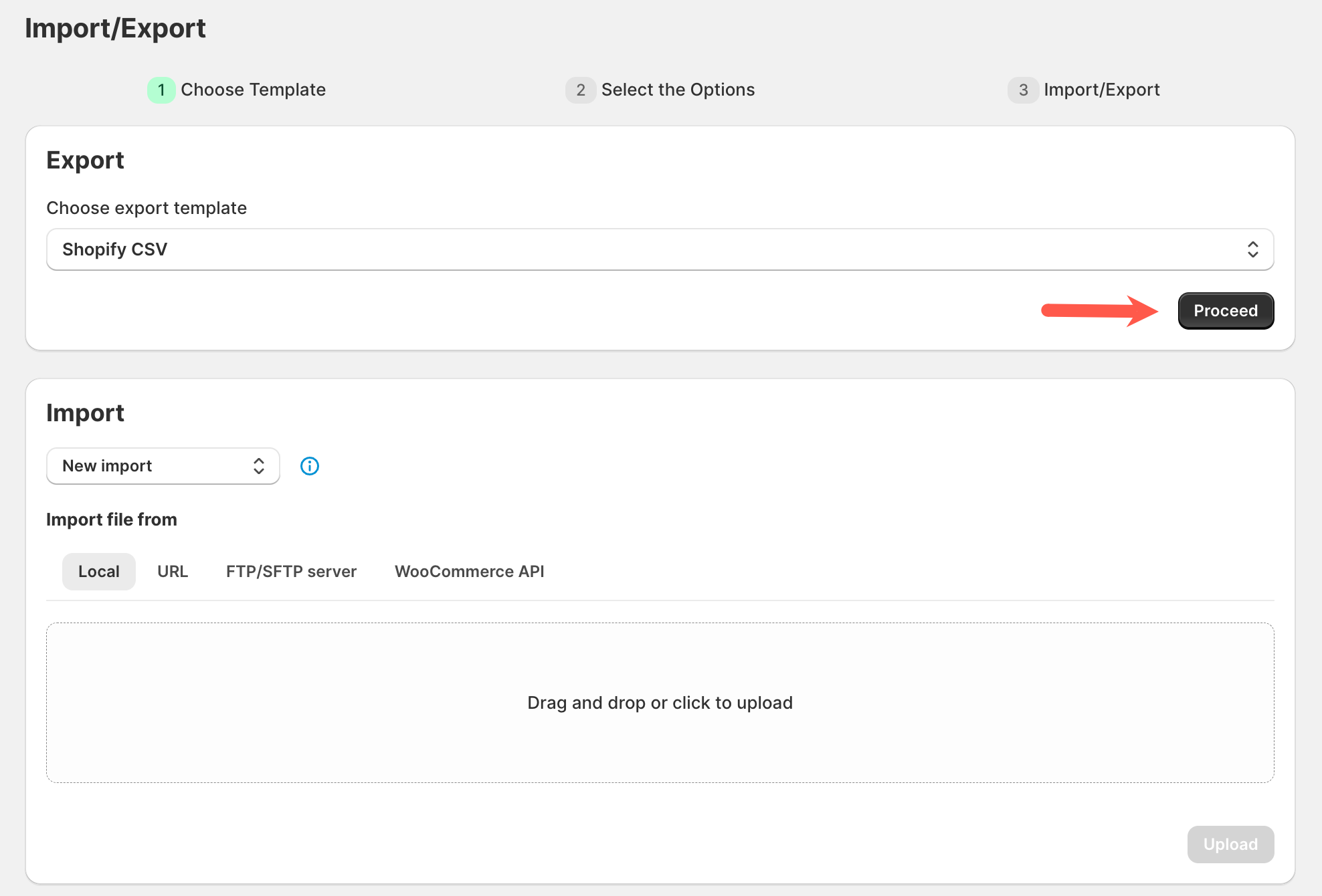The image size is (1322, 896).
Task: Click the blue info icon beside New import
Action: [x=310, y=466]
